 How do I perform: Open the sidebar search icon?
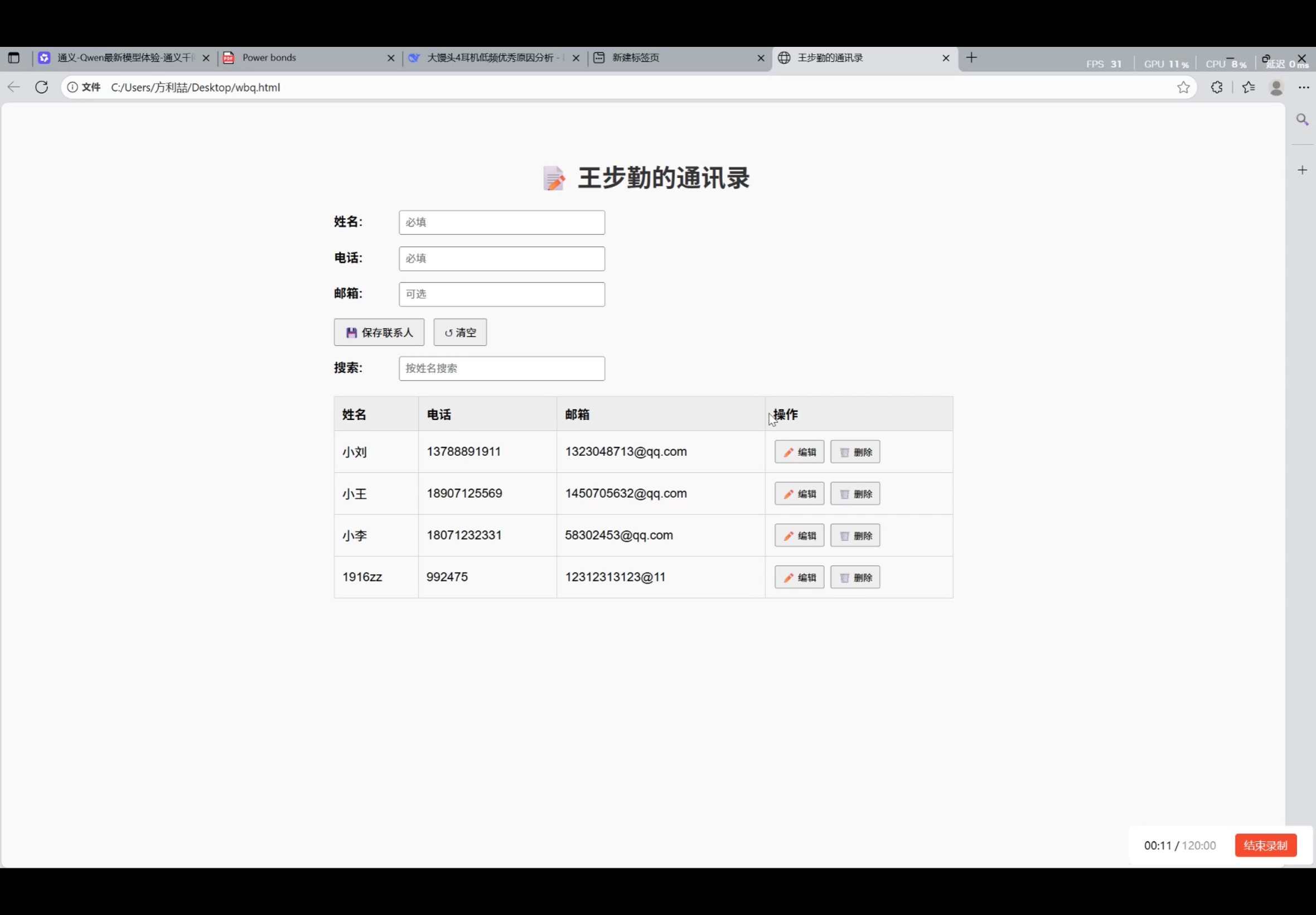pyautogui.click(x=1302, y=119)
